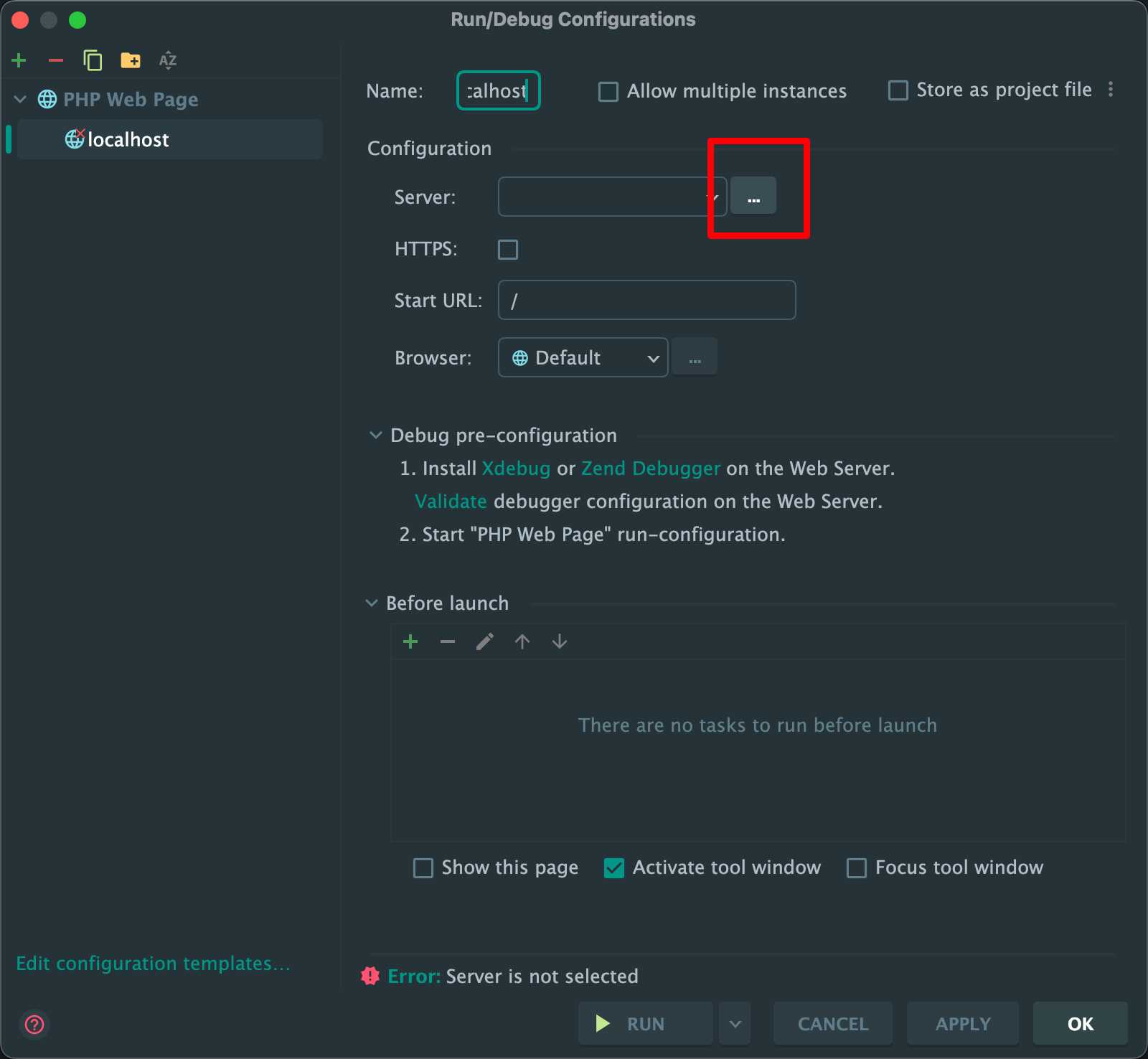Open the help question mark icon
Viewport: 1148px width, 1059px height.
(x=34, y=1024)
